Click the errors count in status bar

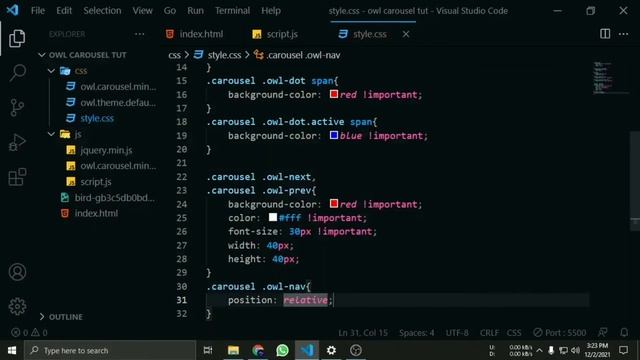pyautogui.click(x=20, y=333)
